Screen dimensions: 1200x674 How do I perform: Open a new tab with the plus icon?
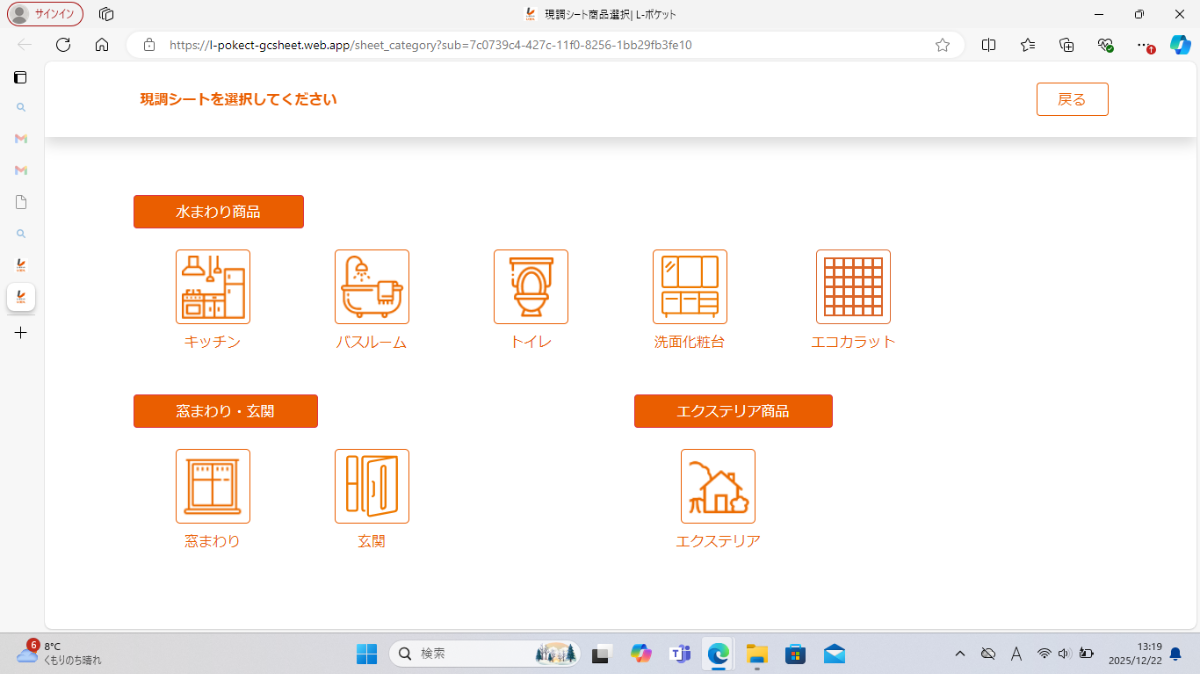[21, 333]
